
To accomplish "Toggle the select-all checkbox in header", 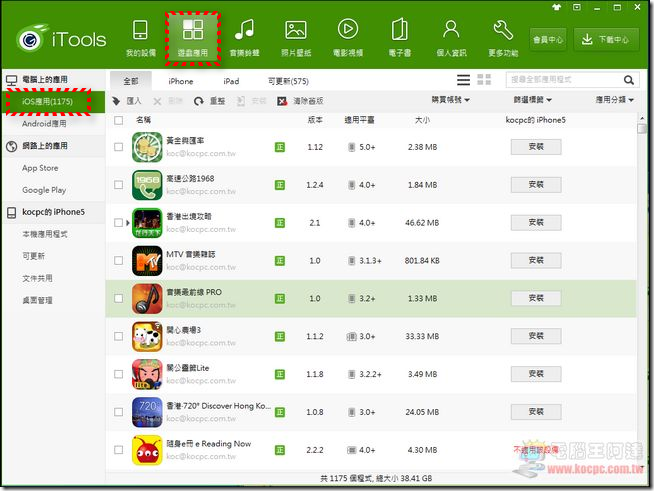I will (119, 120).
